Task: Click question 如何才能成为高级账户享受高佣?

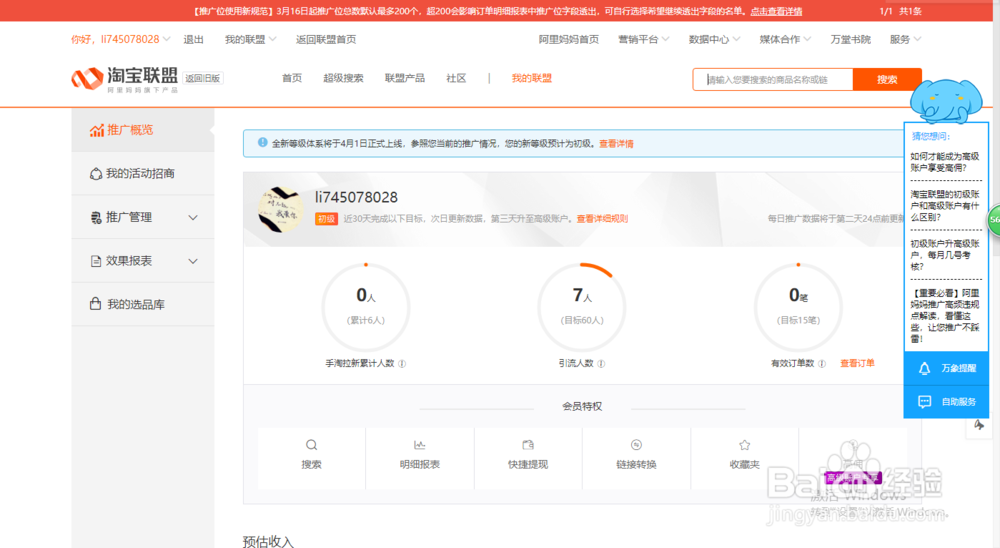Action: coord(945,162)
